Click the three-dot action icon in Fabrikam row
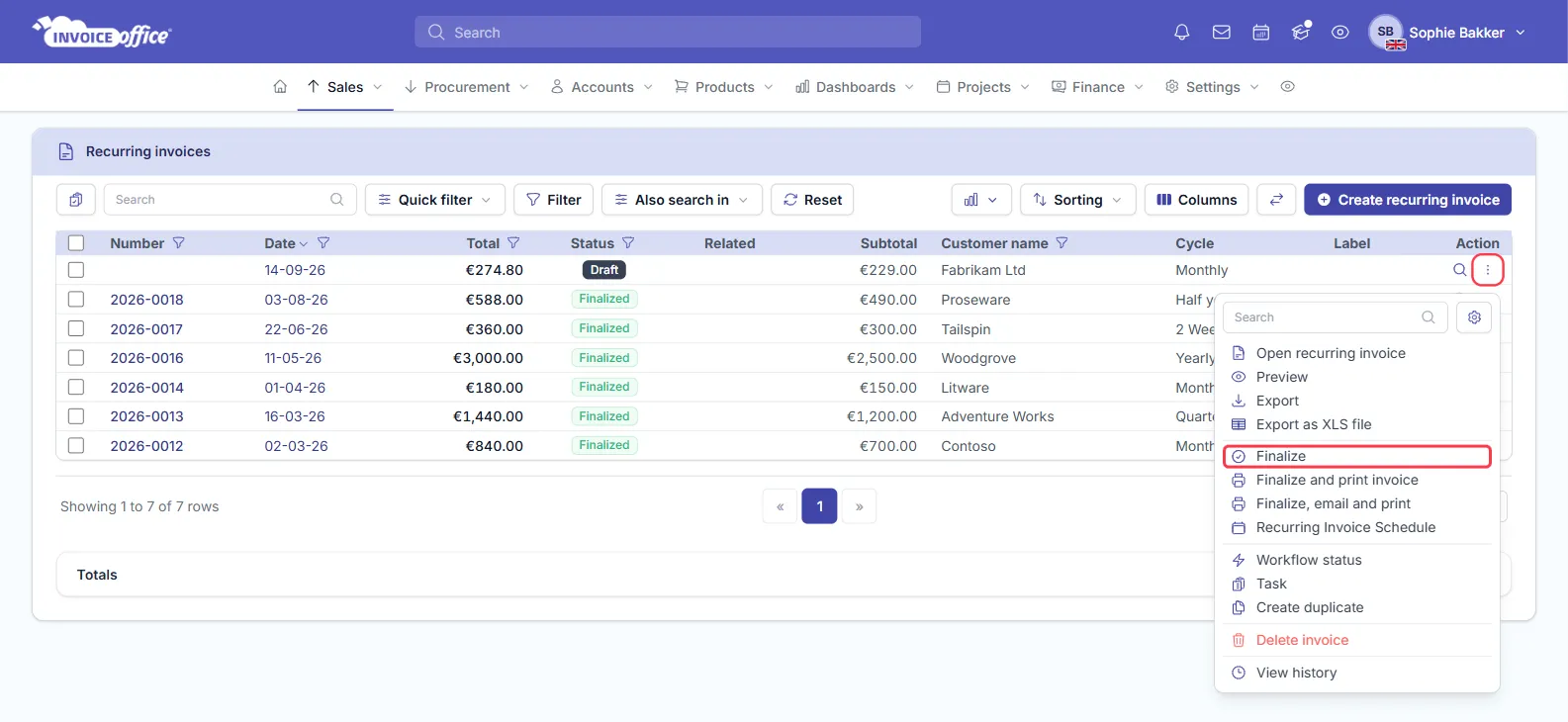The width and height of the screenshot is (1568, 722). (1487, 270)
